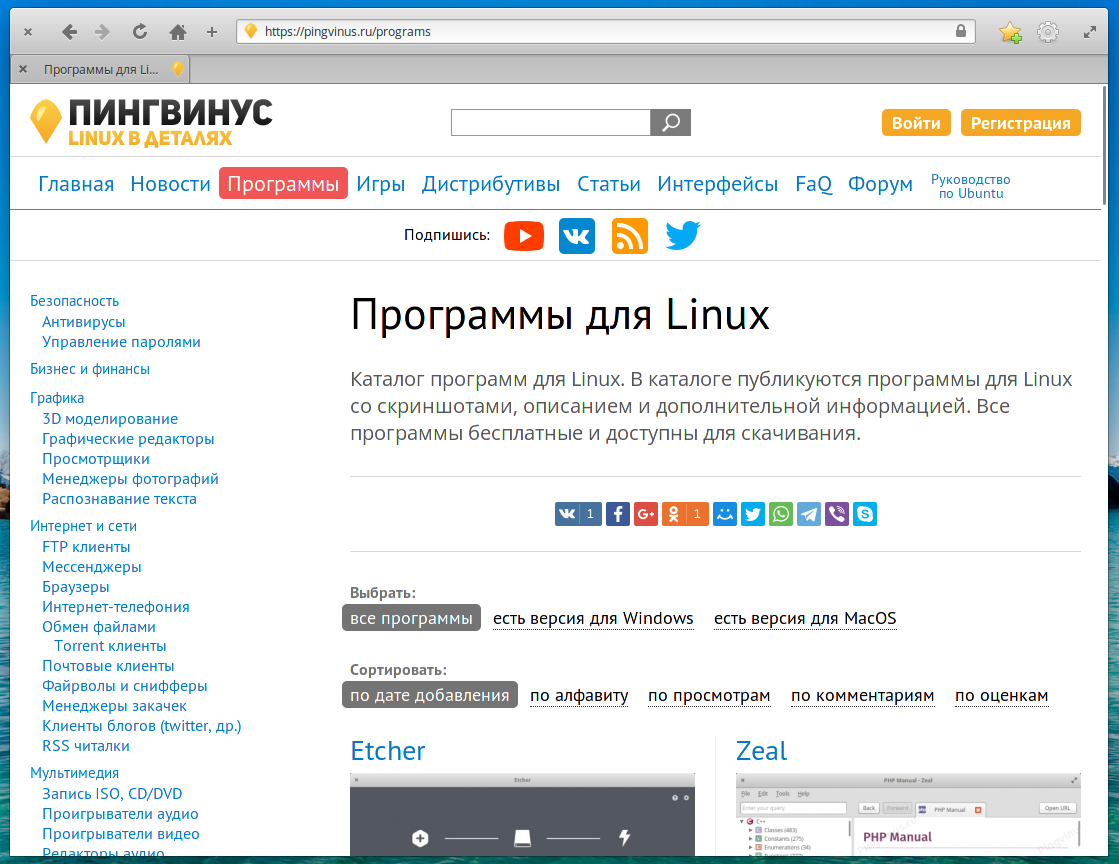Click the RSS feed subscribe icon
Image resolution: width=1119 pixels, height=864 pixels.
[x=630, y=236]
